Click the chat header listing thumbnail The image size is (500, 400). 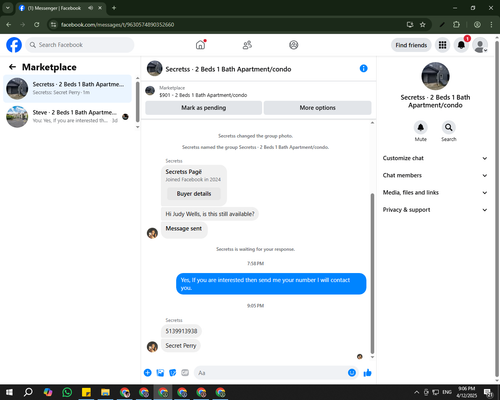point(155,68)
